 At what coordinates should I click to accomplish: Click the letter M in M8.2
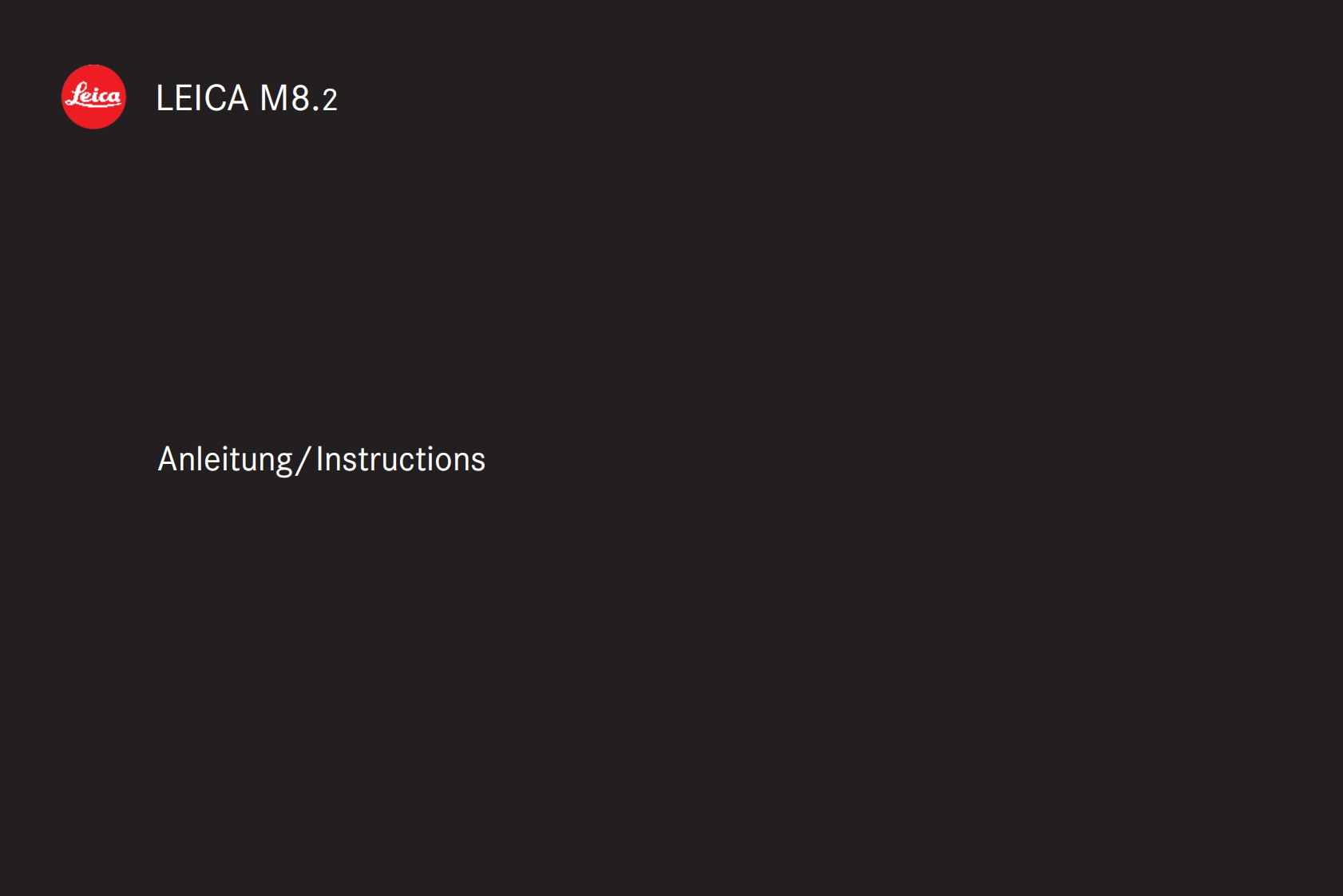click(274, 98)
